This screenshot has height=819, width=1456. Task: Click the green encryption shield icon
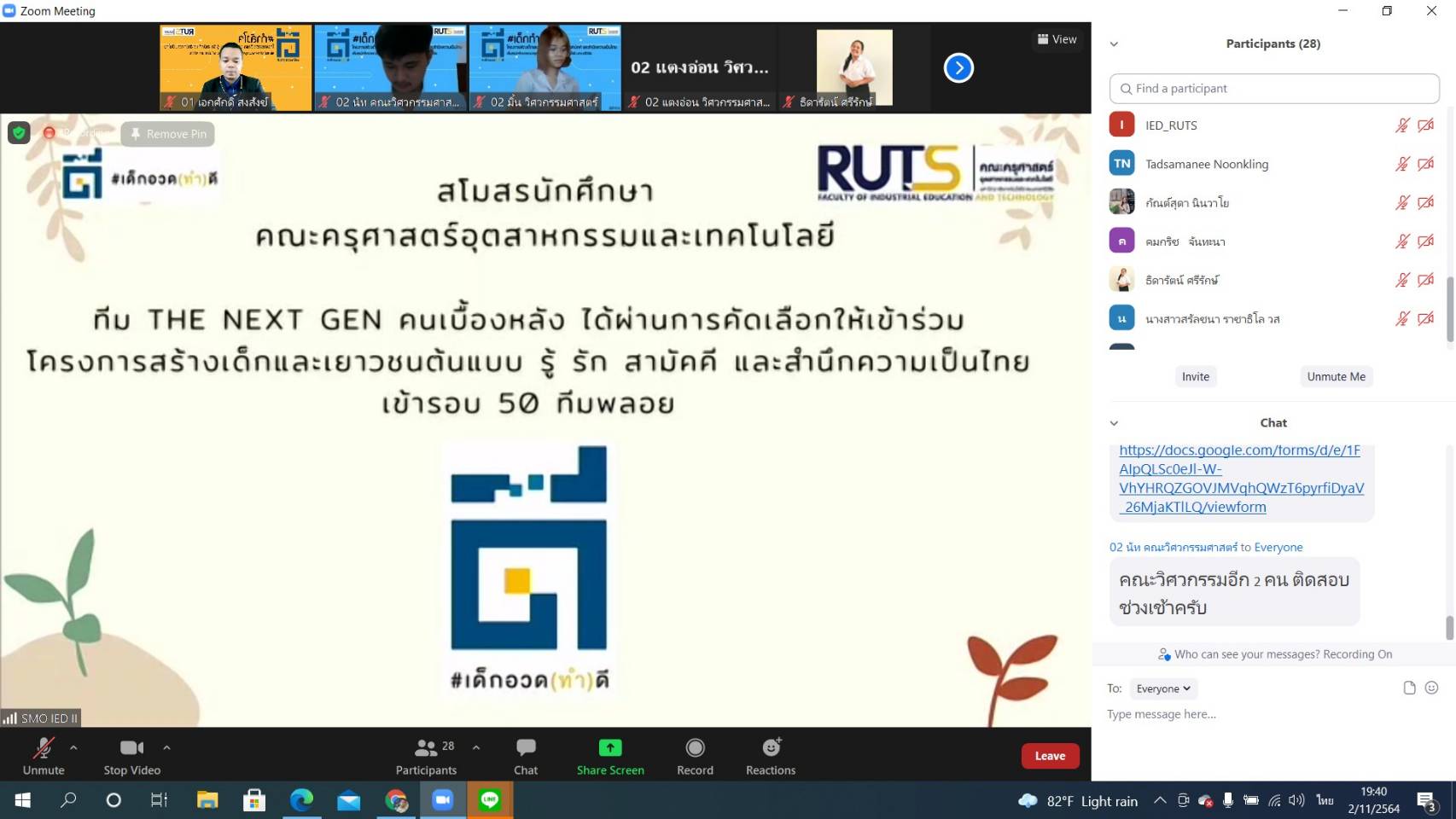click(x=19, y=133)
